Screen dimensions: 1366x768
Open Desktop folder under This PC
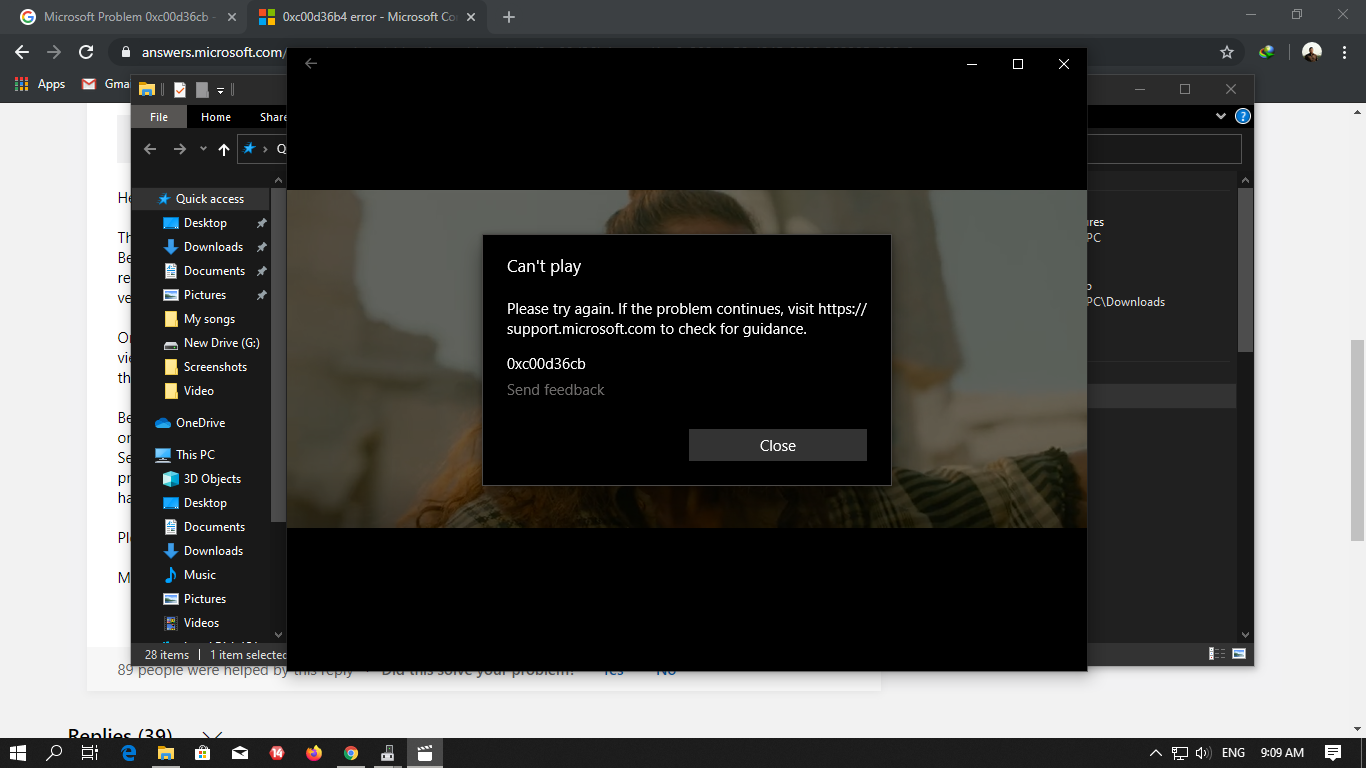pyautogui.click(x=205, y=503)
